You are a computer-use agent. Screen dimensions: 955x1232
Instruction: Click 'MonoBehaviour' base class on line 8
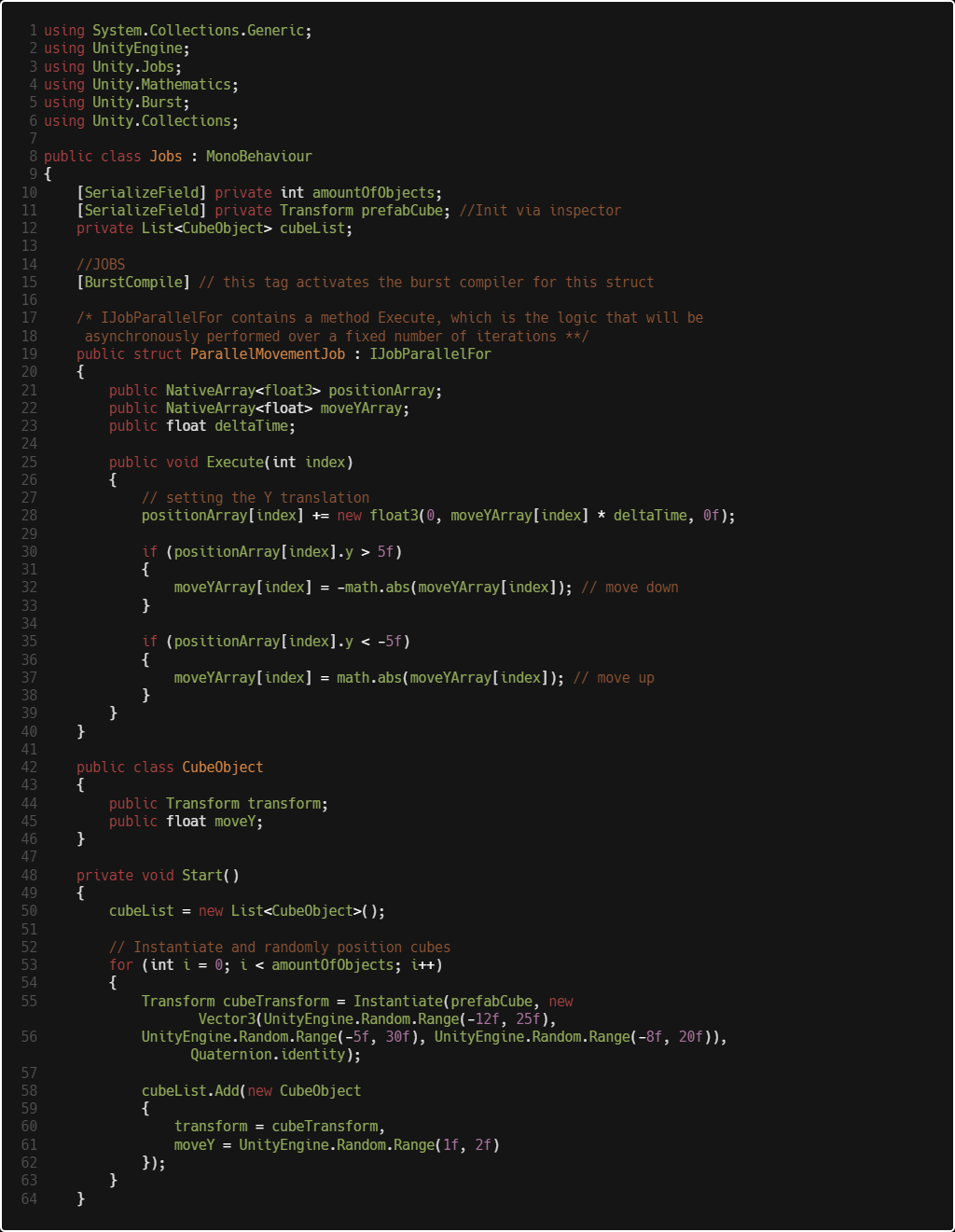(259, 157)
